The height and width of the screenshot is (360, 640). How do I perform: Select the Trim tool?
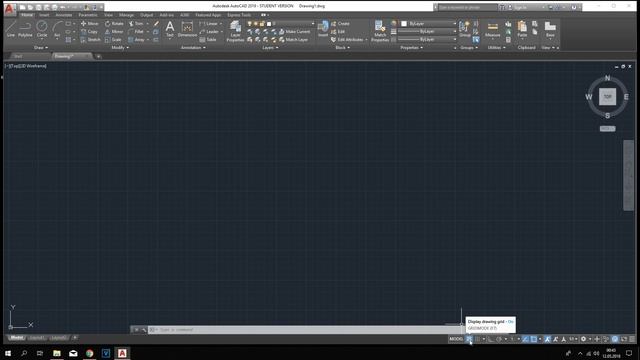(x=136, y=24)
